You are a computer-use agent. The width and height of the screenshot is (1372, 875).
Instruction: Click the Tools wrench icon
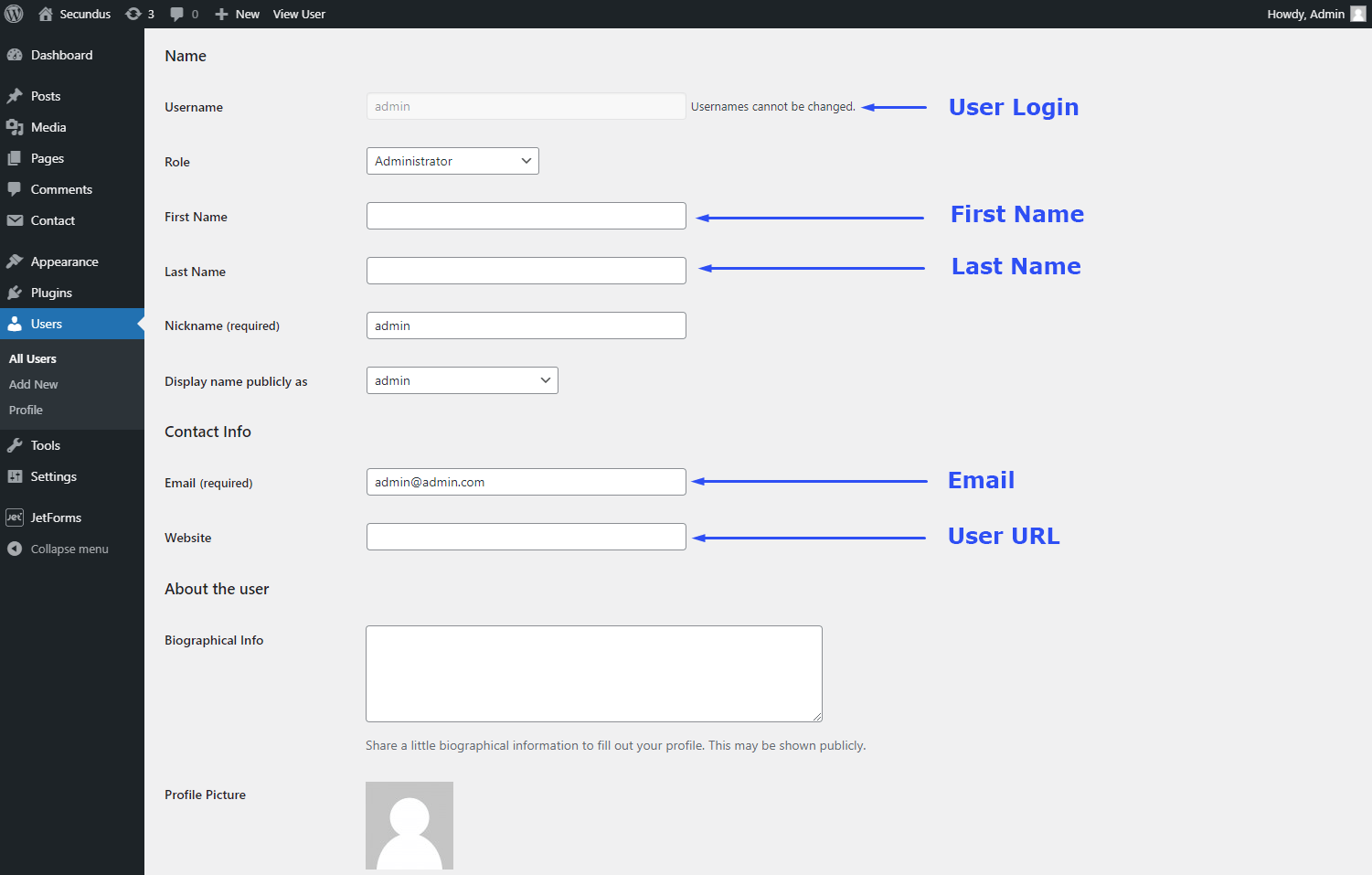pyautogui.click(x=16, y=444)
